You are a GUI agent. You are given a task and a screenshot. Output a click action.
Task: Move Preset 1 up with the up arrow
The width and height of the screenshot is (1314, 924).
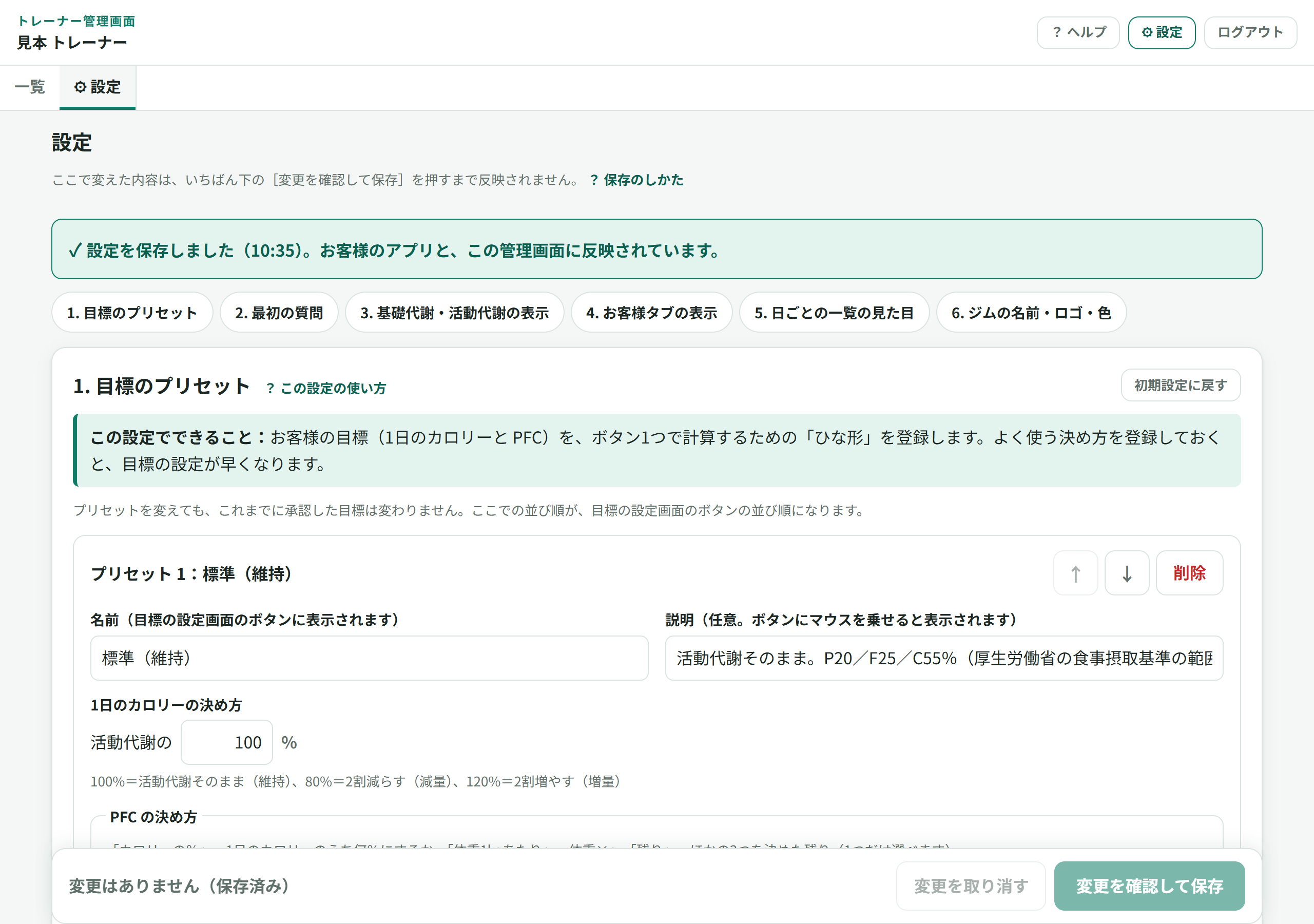coord(1075,573)
